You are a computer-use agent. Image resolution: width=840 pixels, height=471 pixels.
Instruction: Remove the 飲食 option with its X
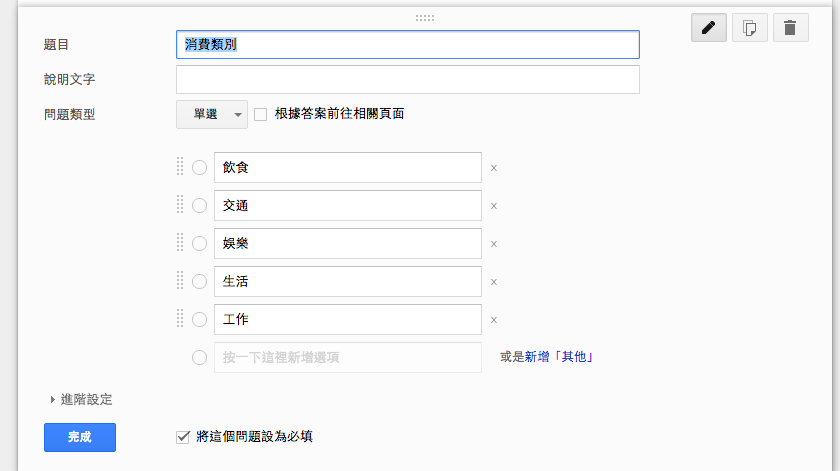tap(494, 168)
